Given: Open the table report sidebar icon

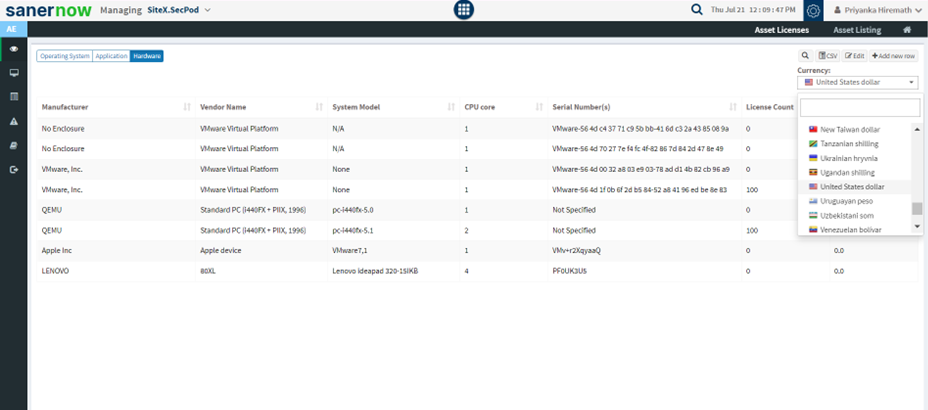Looking at the screenshot, I should pyautogui.click(x=14, y=96).
